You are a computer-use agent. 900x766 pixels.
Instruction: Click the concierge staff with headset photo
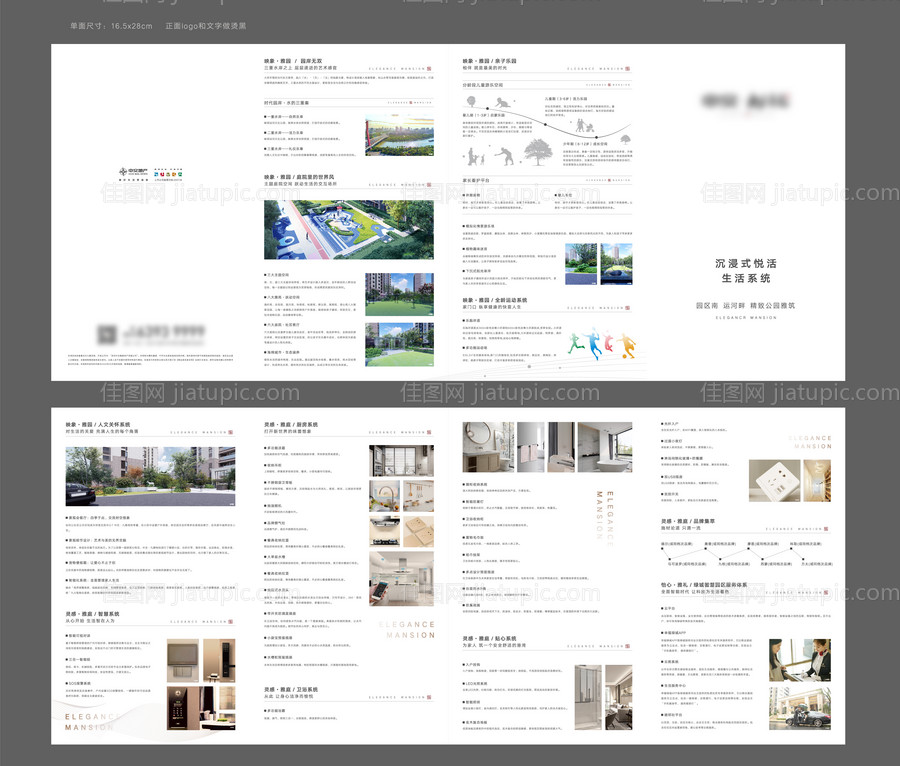[x=799, y=660]
